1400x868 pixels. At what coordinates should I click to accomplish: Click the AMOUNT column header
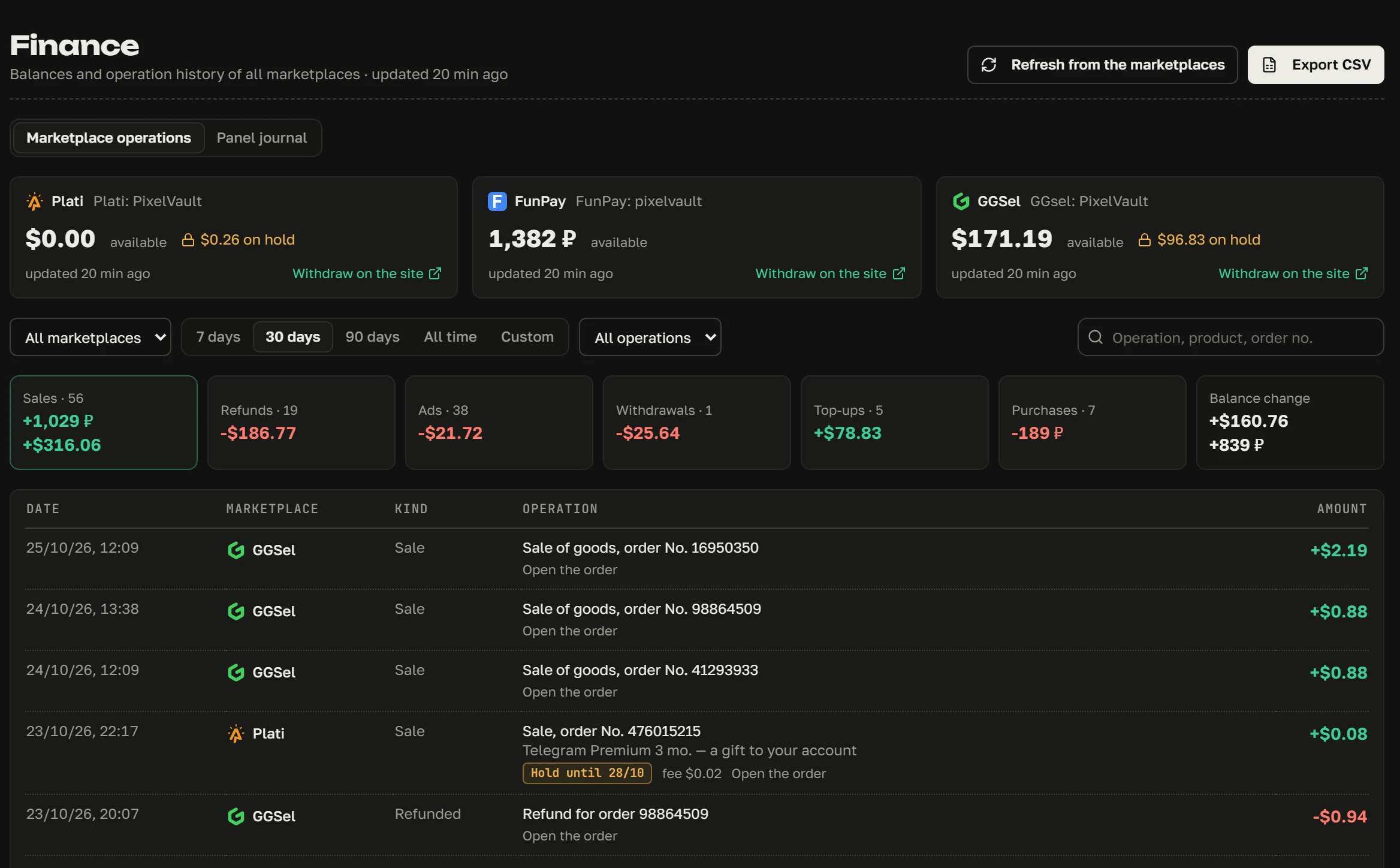pos(1342,509)
